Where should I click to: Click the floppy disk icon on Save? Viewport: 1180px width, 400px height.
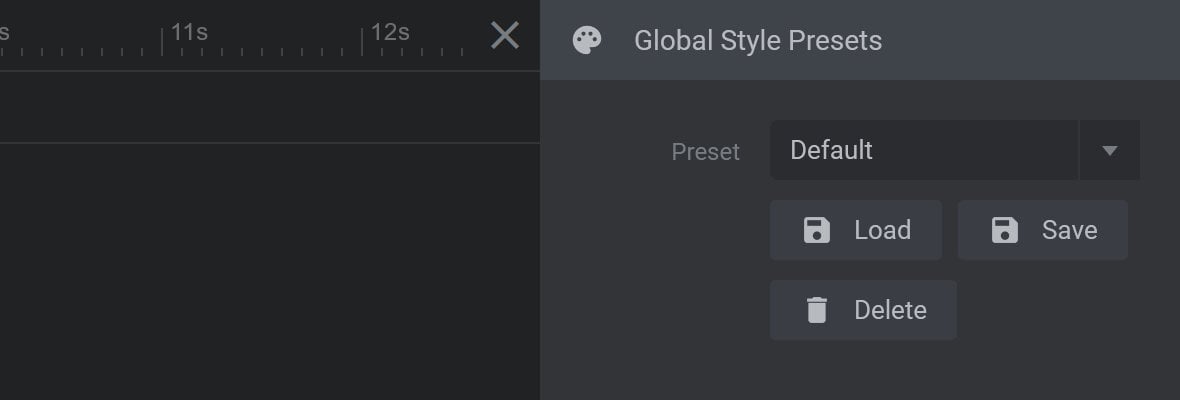pos(1005,230)
